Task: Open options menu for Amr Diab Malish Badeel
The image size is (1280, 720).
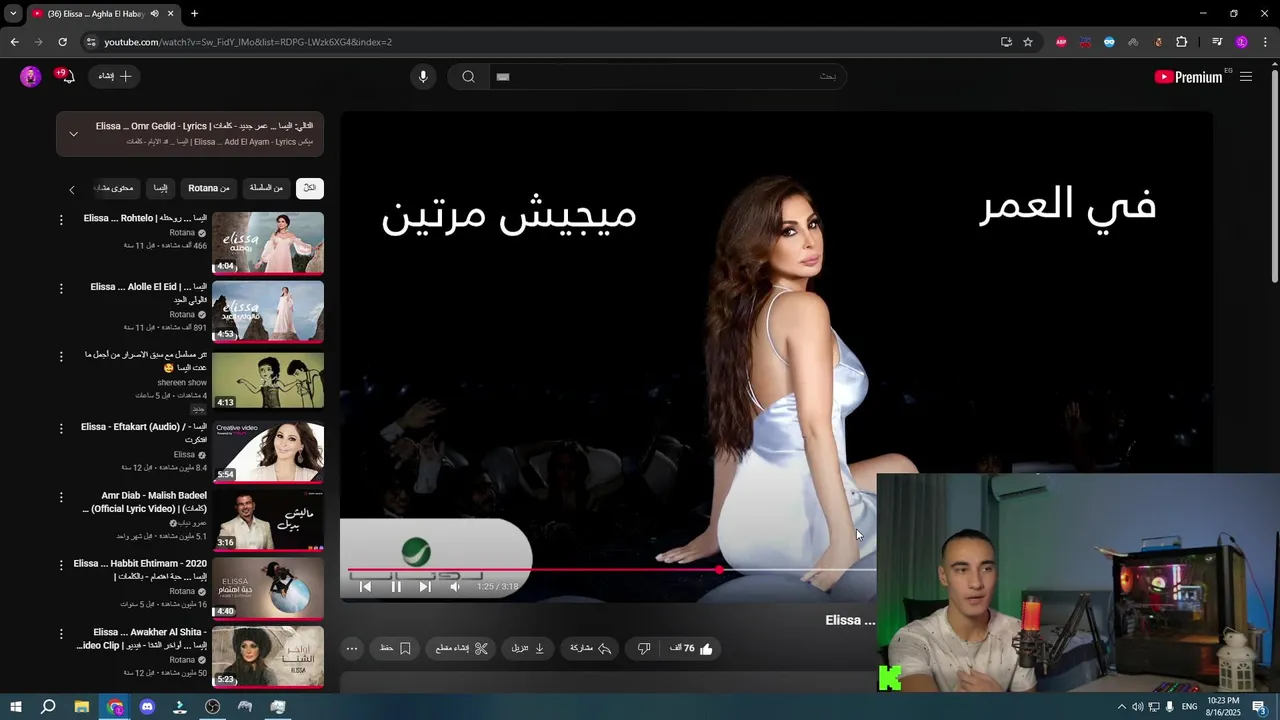Action: 61,497
